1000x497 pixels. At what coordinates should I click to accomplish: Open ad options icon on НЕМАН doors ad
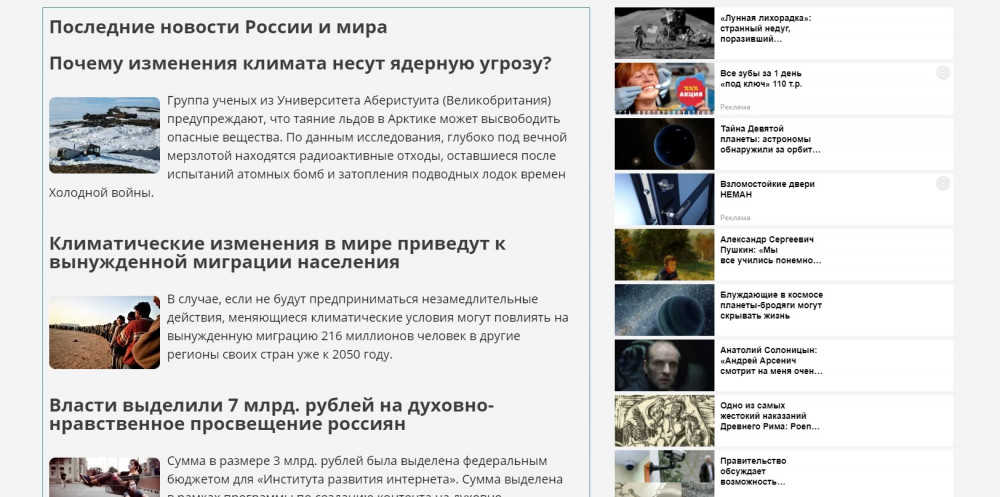[x=943, y=184]
